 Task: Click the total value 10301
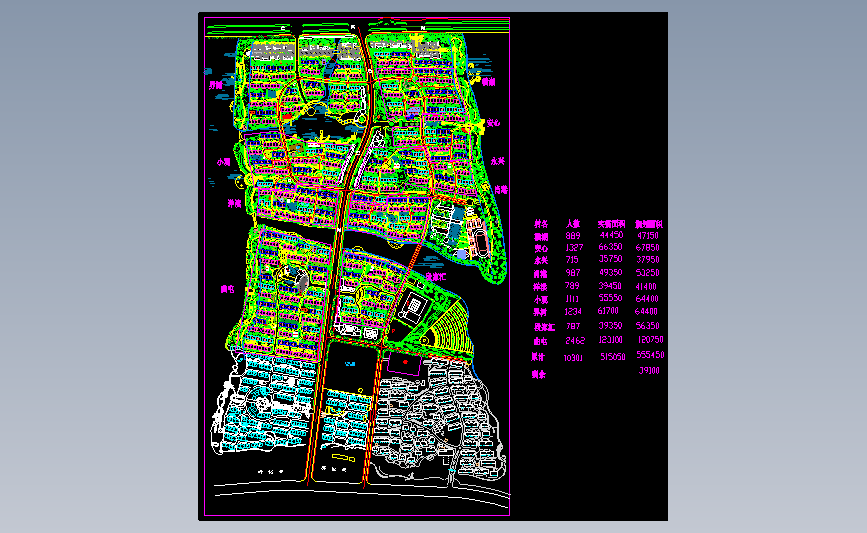(x=573, y=358)
